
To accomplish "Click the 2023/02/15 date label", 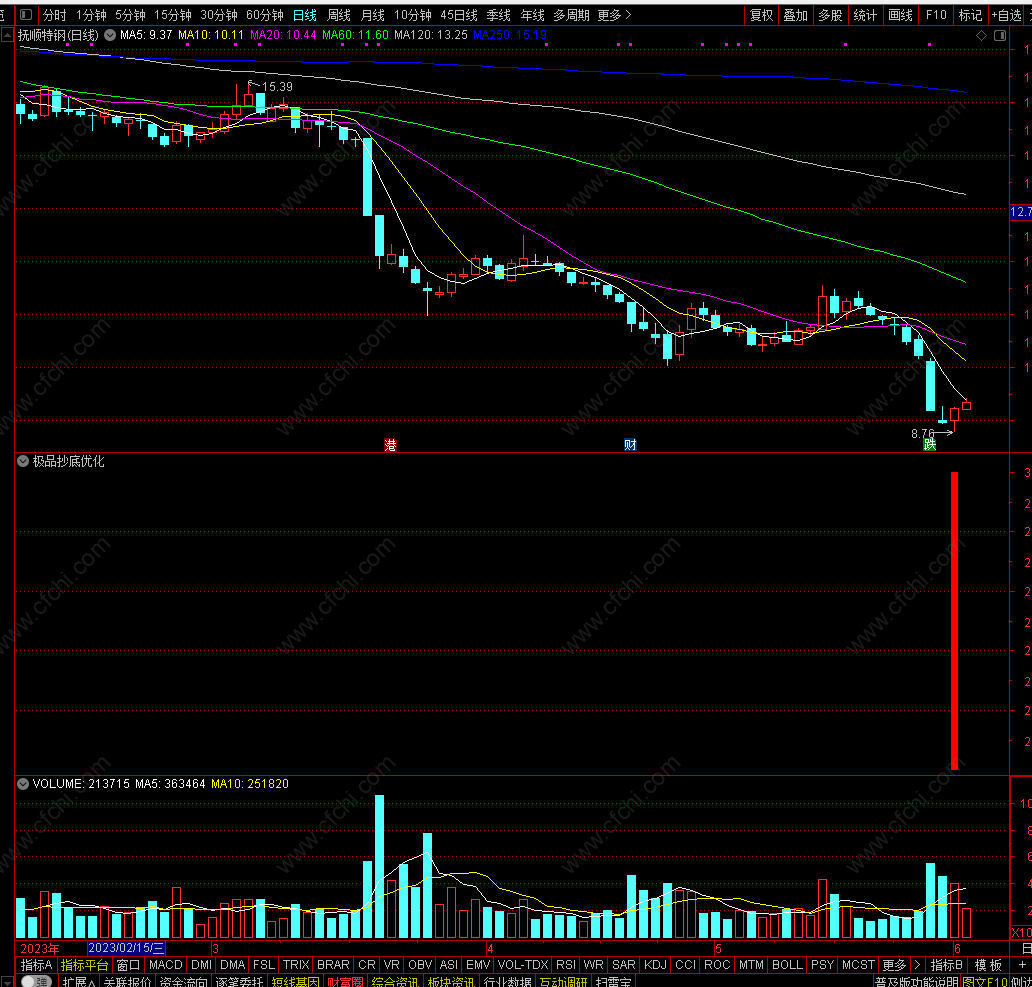I will (126, 948).
